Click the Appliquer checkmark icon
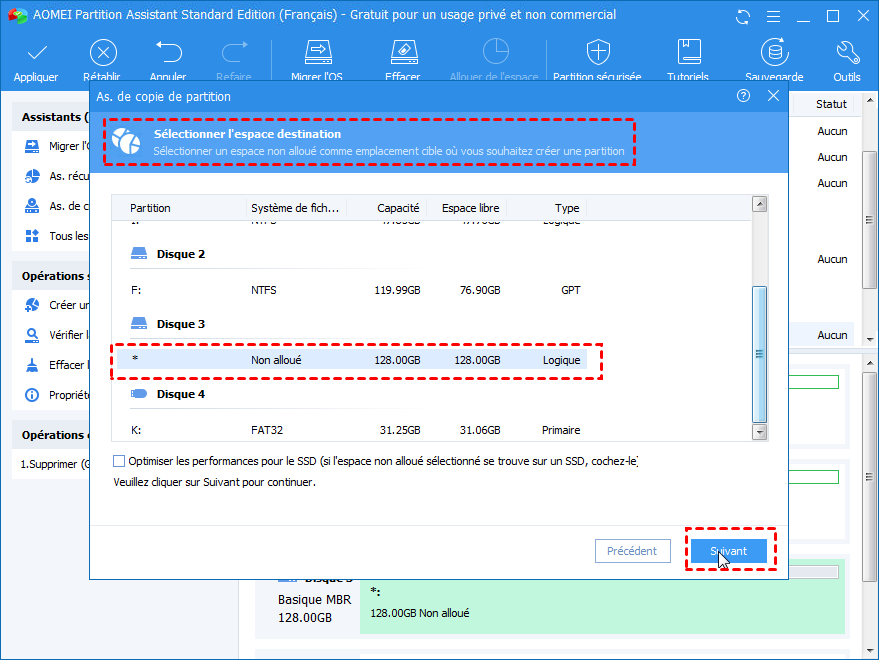Viewport: 879px width, 660px height. coord(37,53)
